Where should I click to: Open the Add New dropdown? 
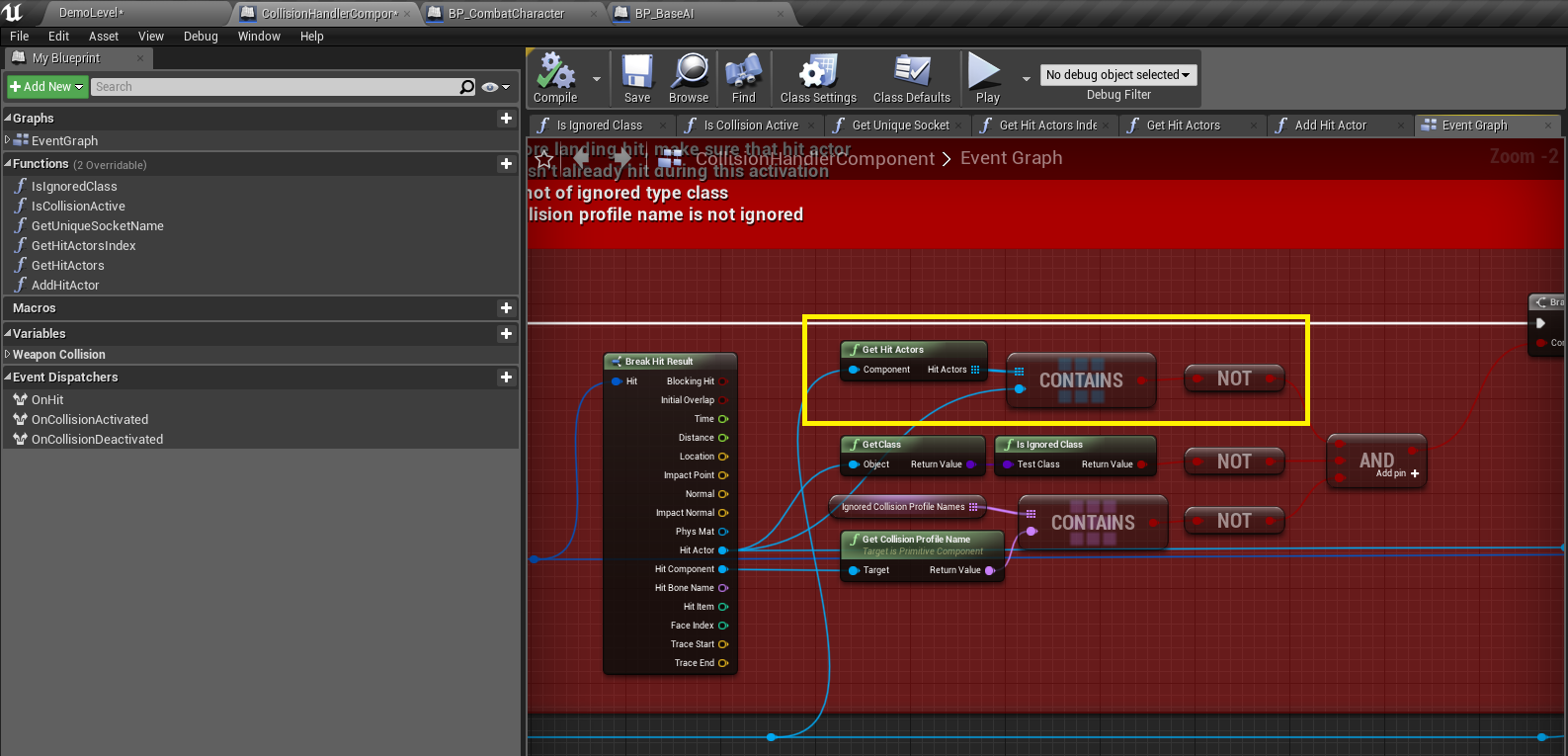[x=46, y=87]
